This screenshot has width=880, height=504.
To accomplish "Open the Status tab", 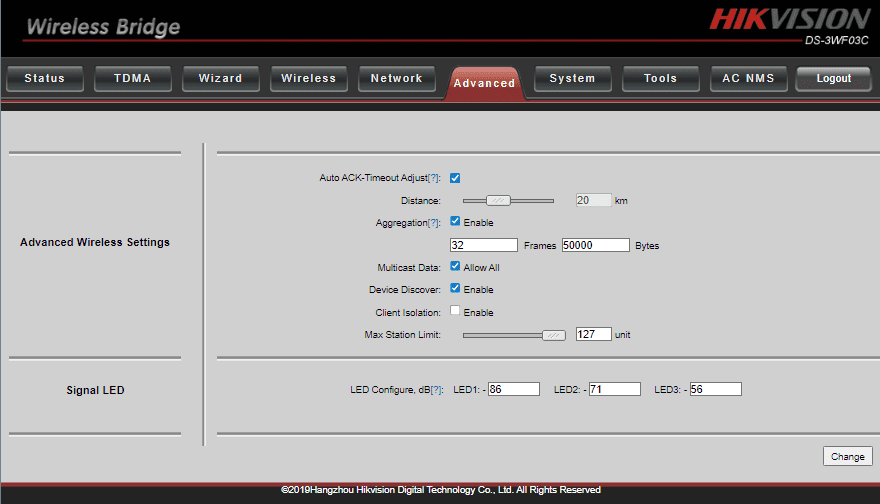I will (x=44, y=78).
